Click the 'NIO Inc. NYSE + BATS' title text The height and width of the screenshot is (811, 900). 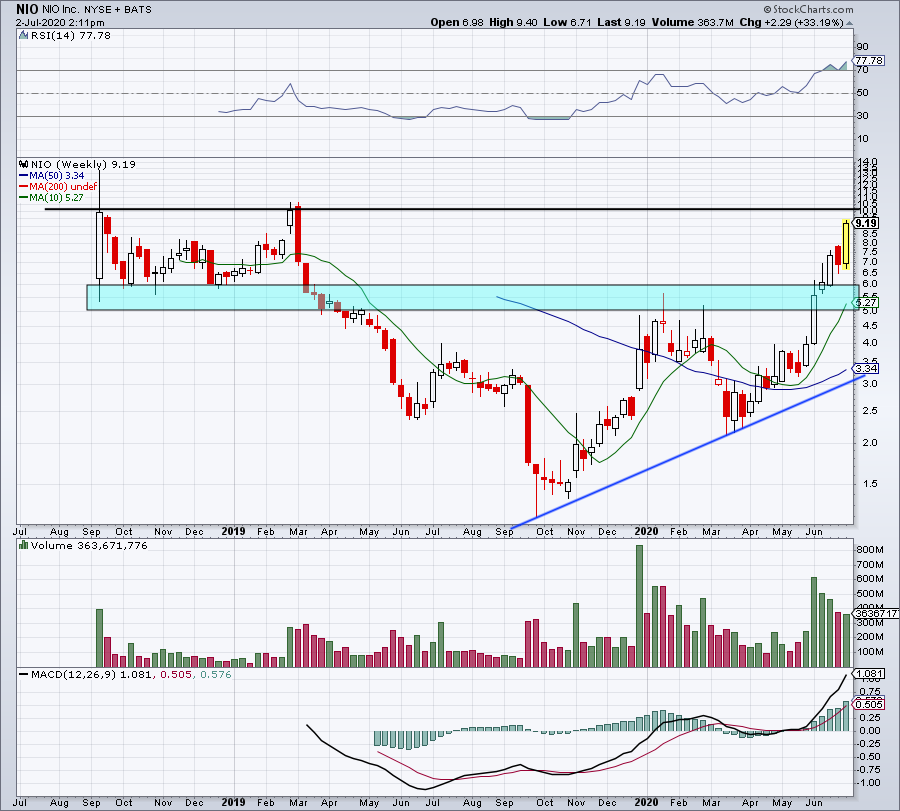(x=95, y=10)
